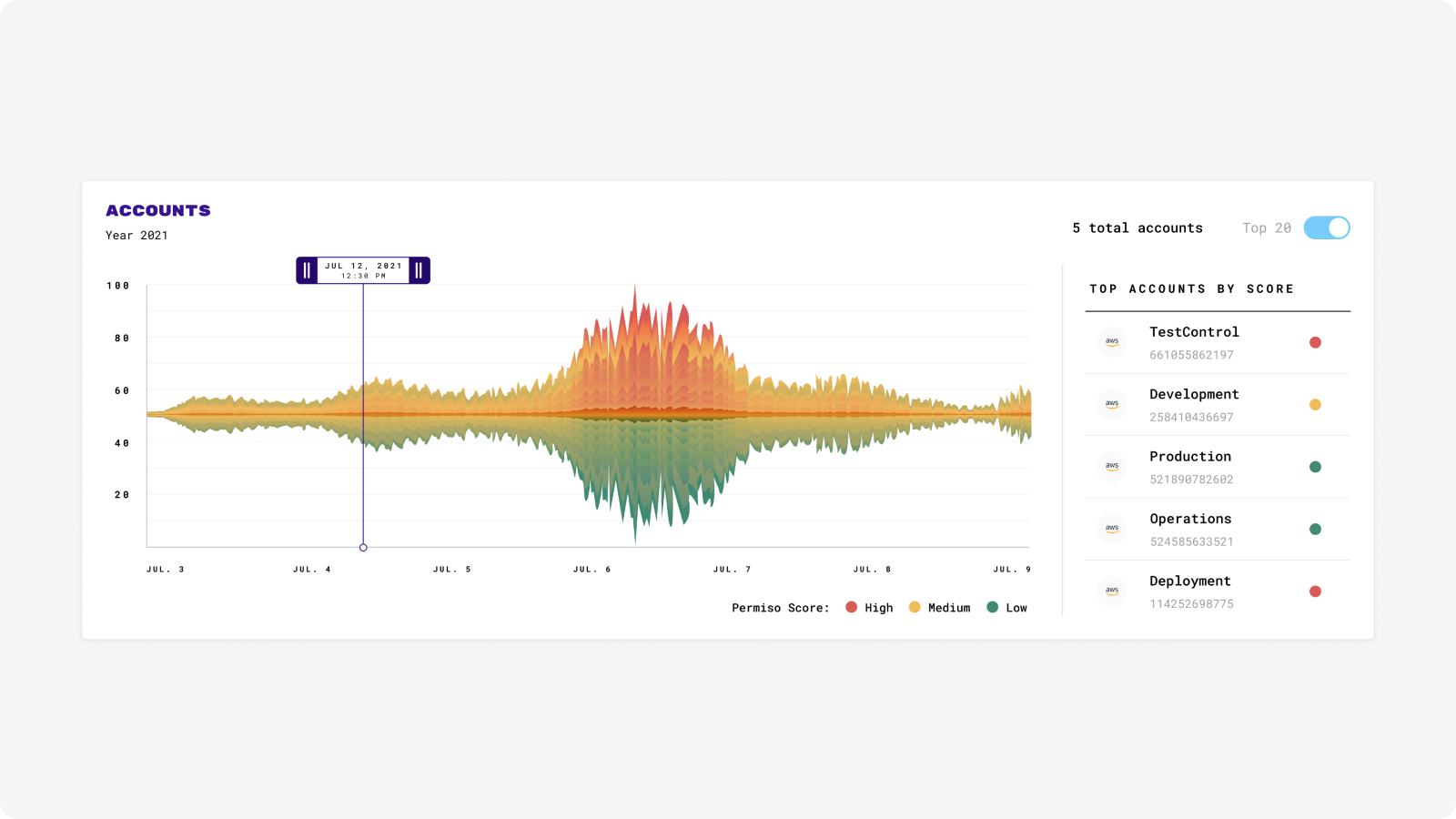Click the left handle of the date marker
The height and width of the screenshot is (819, 1456).
click(307, 270)
